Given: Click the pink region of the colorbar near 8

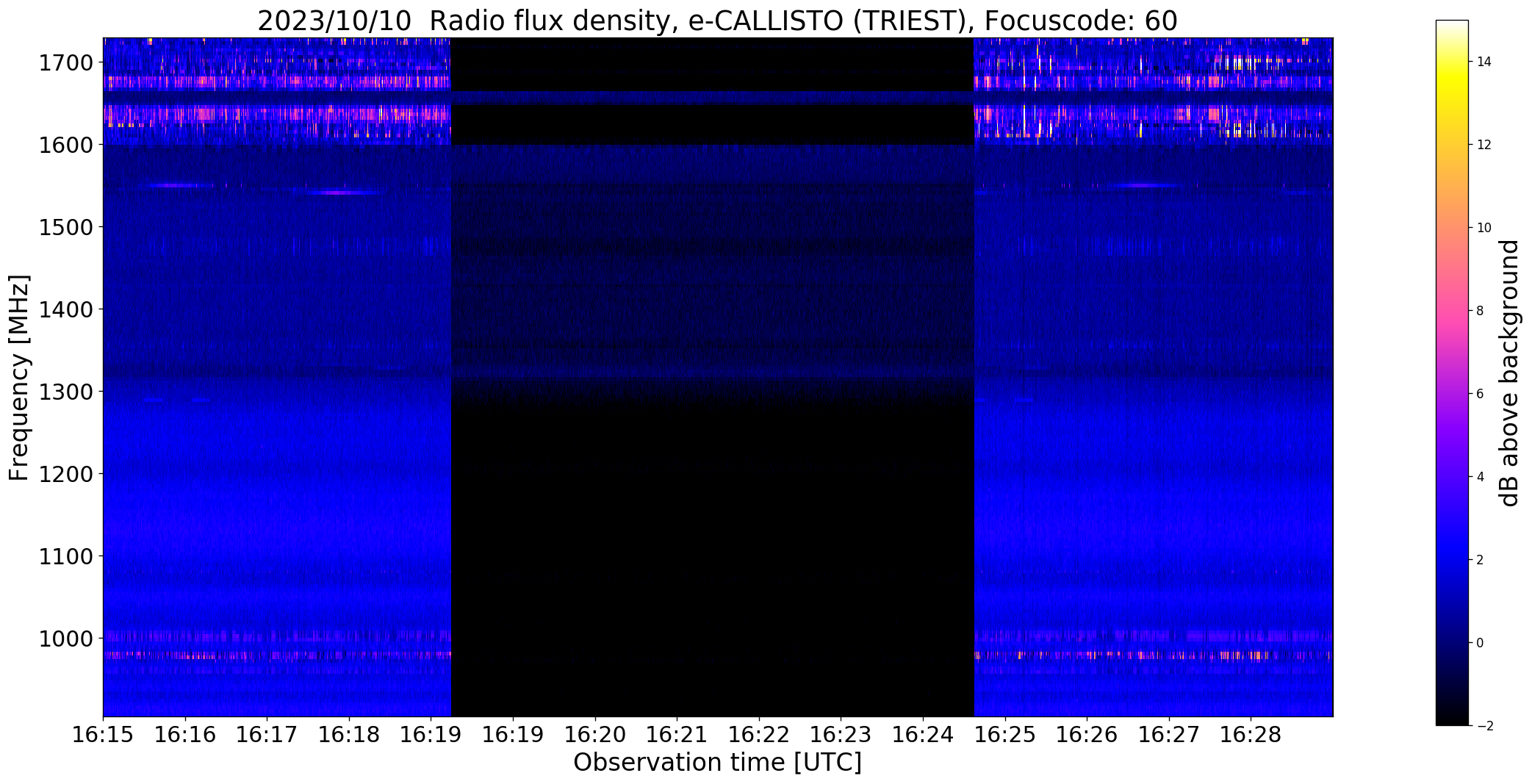Looking at the screenshot, I should coord(1452,311).
